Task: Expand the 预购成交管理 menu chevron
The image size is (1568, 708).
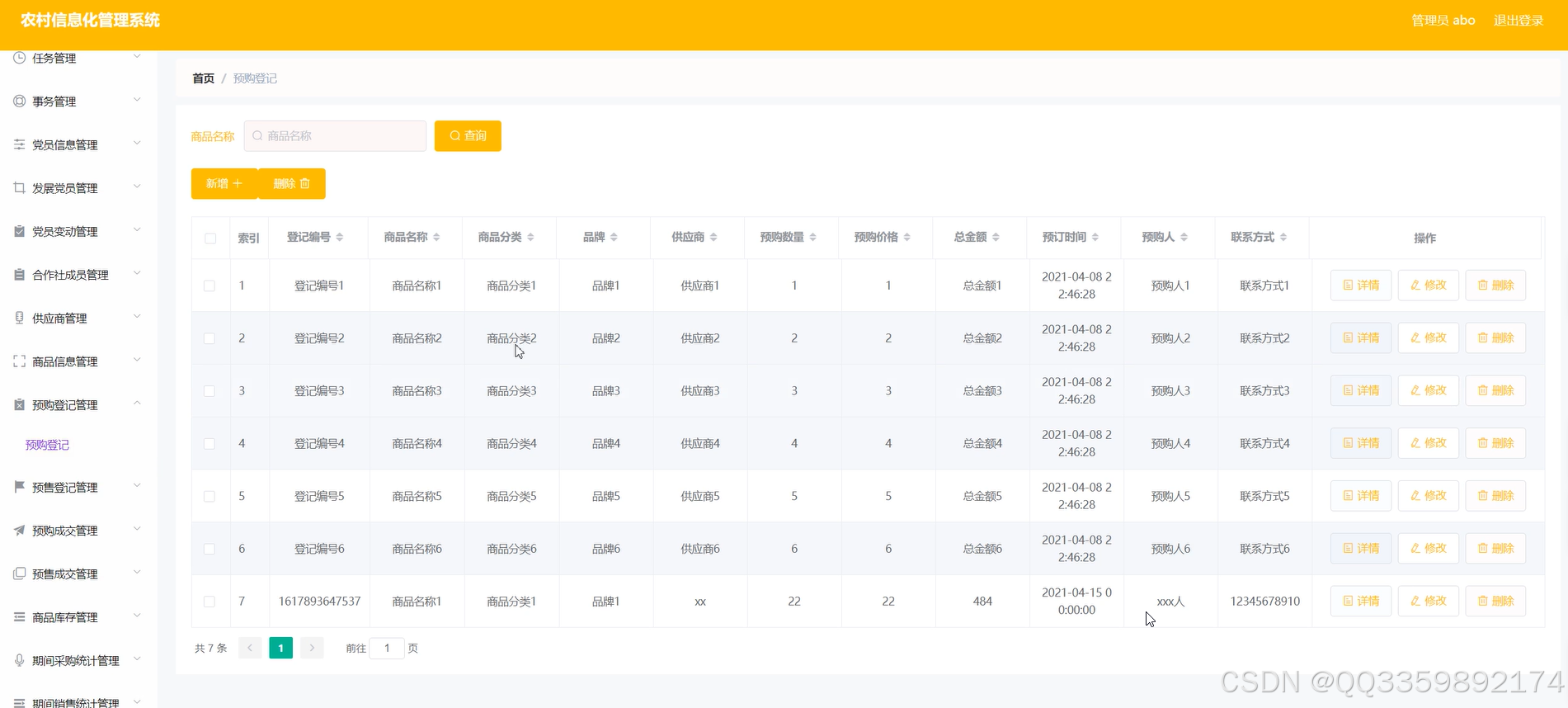Action: click(137, 529)
